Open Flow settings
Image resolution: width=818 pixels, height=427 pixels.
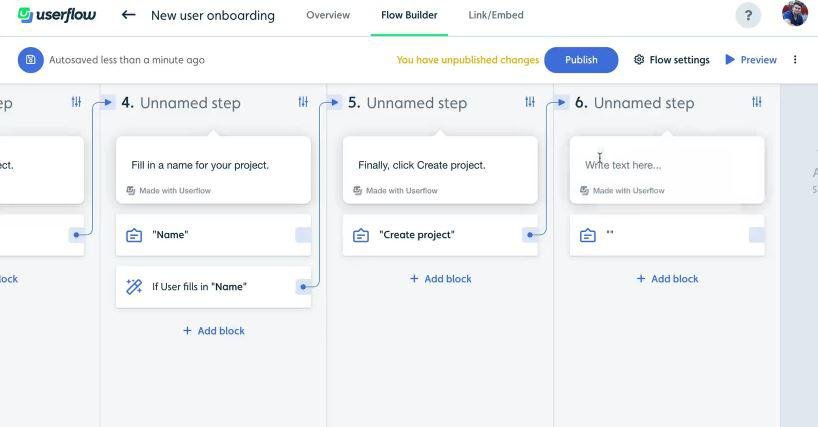pos(672,60)
